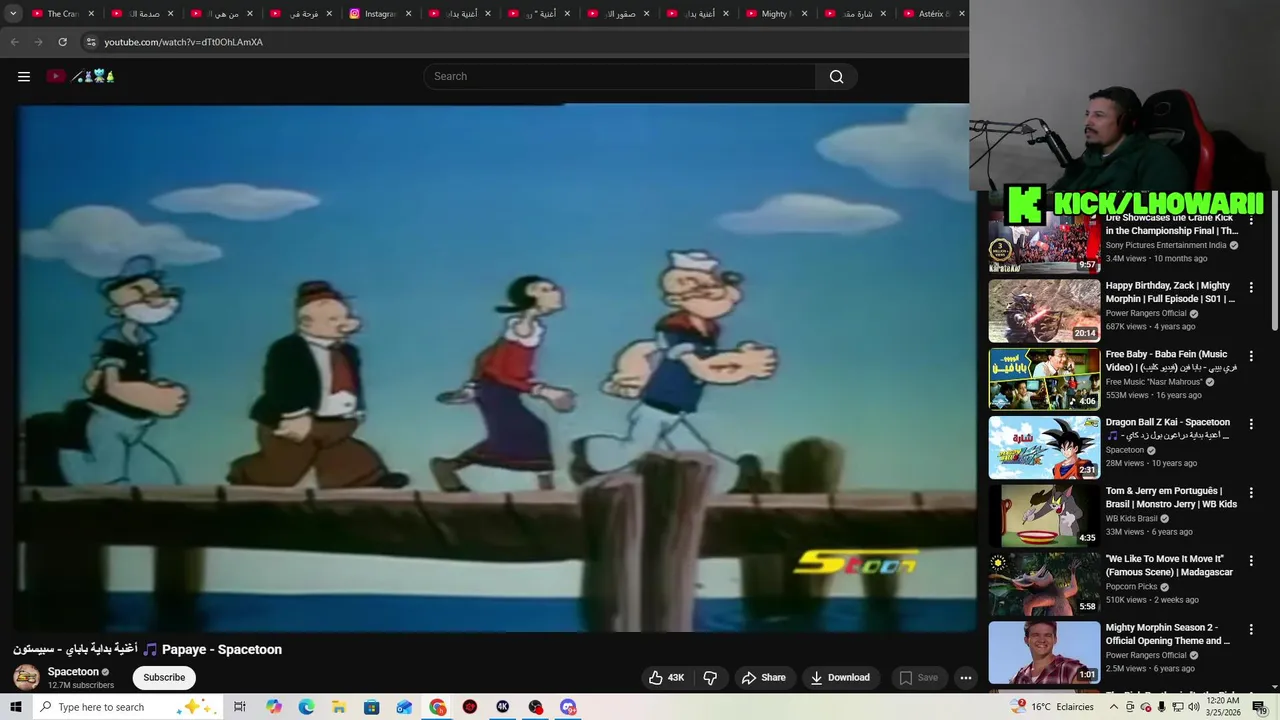Open the 4K app on the taskbar
Viewport: 1280px width, 720px height.
point(502,707)
